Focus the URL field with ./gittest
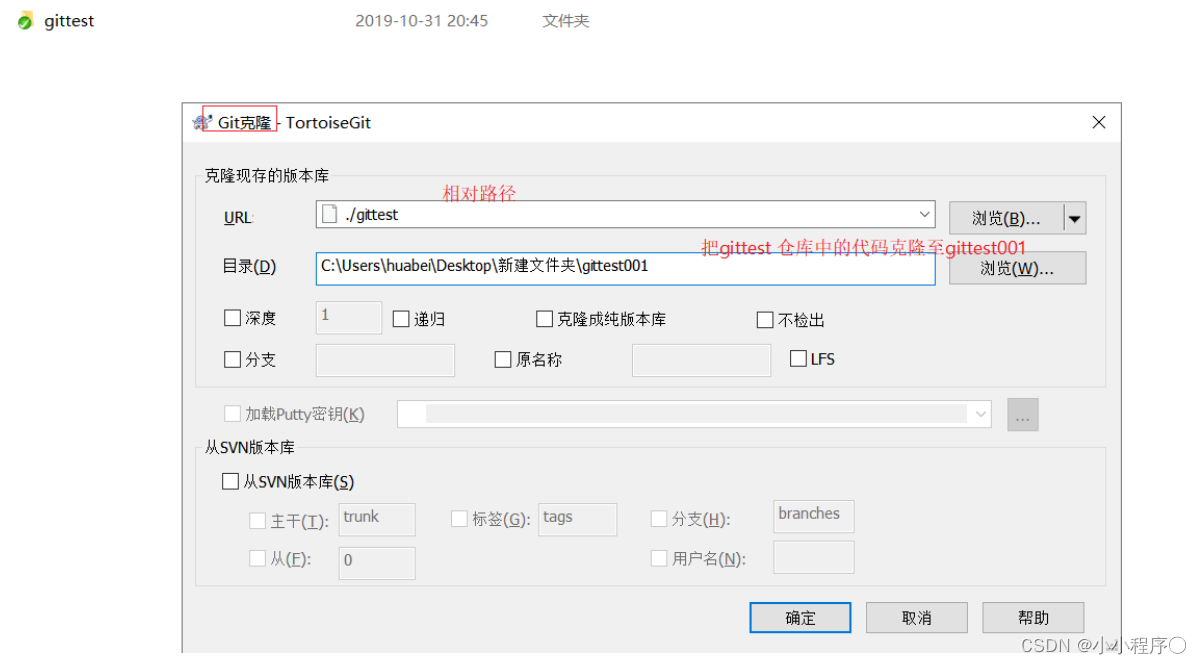The width and height of the screenshot is (1202, 664). pos(625,214)
